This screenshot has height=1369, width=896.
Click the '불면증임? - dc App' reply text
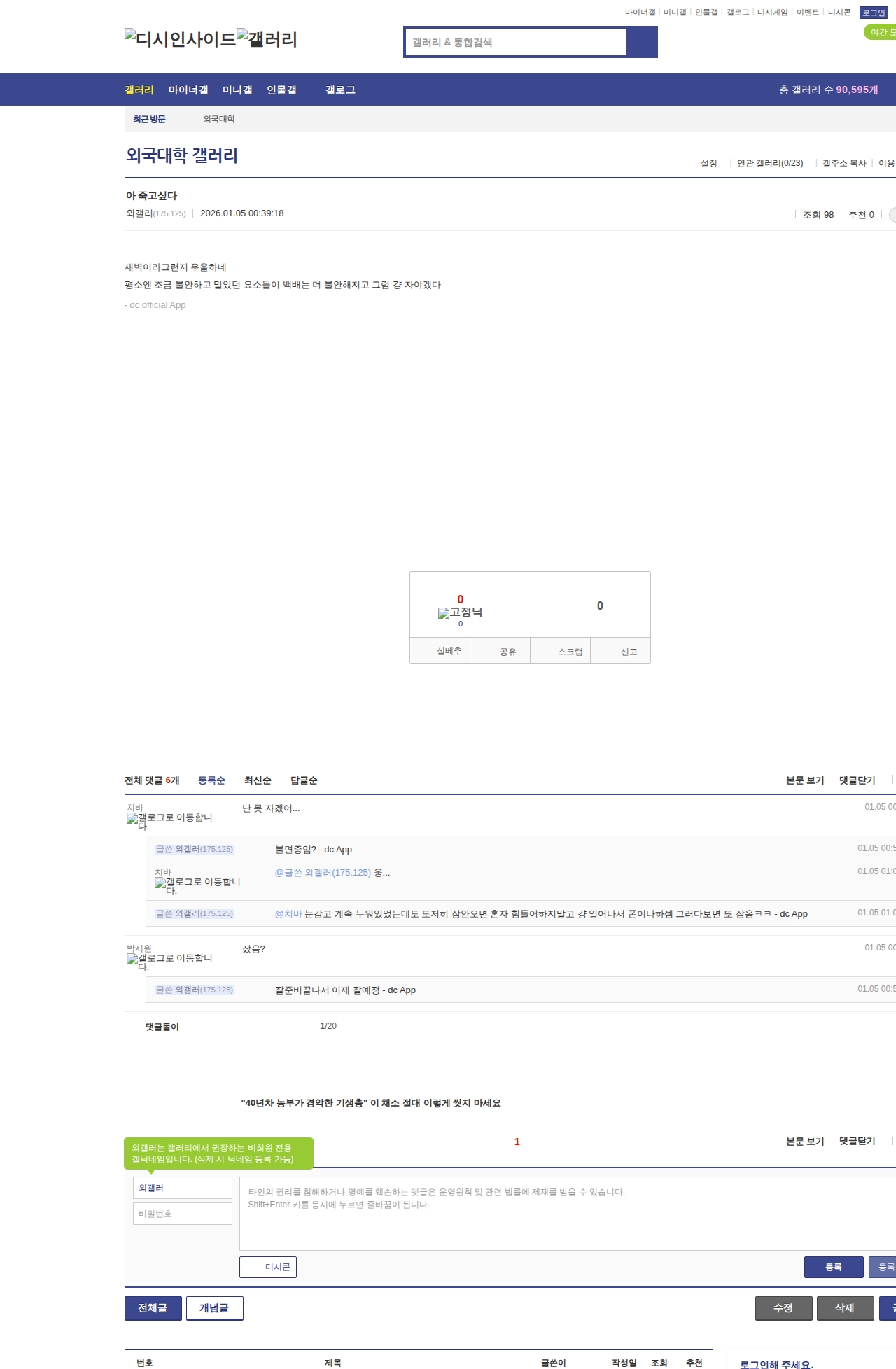pos(314,850)
